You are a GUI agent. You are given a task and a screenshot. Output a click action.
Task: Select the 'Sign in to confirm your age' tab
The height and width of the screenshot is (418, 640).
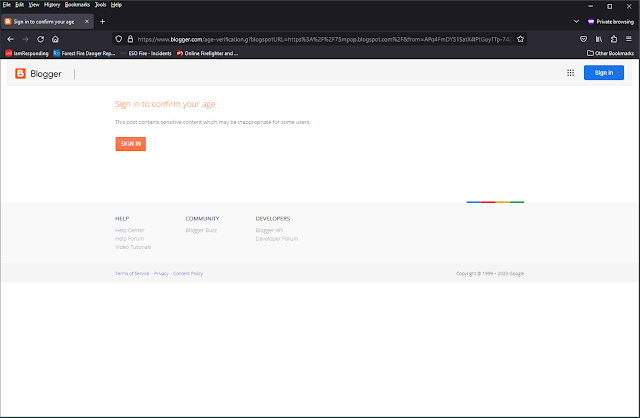coord(47,22)
